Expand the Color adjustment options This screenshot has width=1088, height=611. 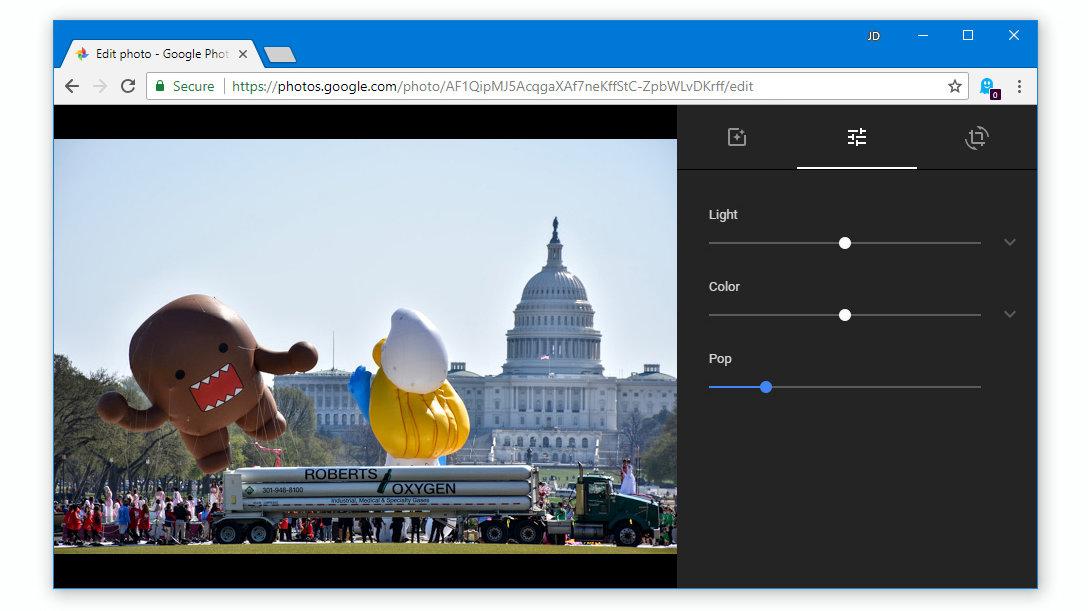click(x=1010, y=314)
